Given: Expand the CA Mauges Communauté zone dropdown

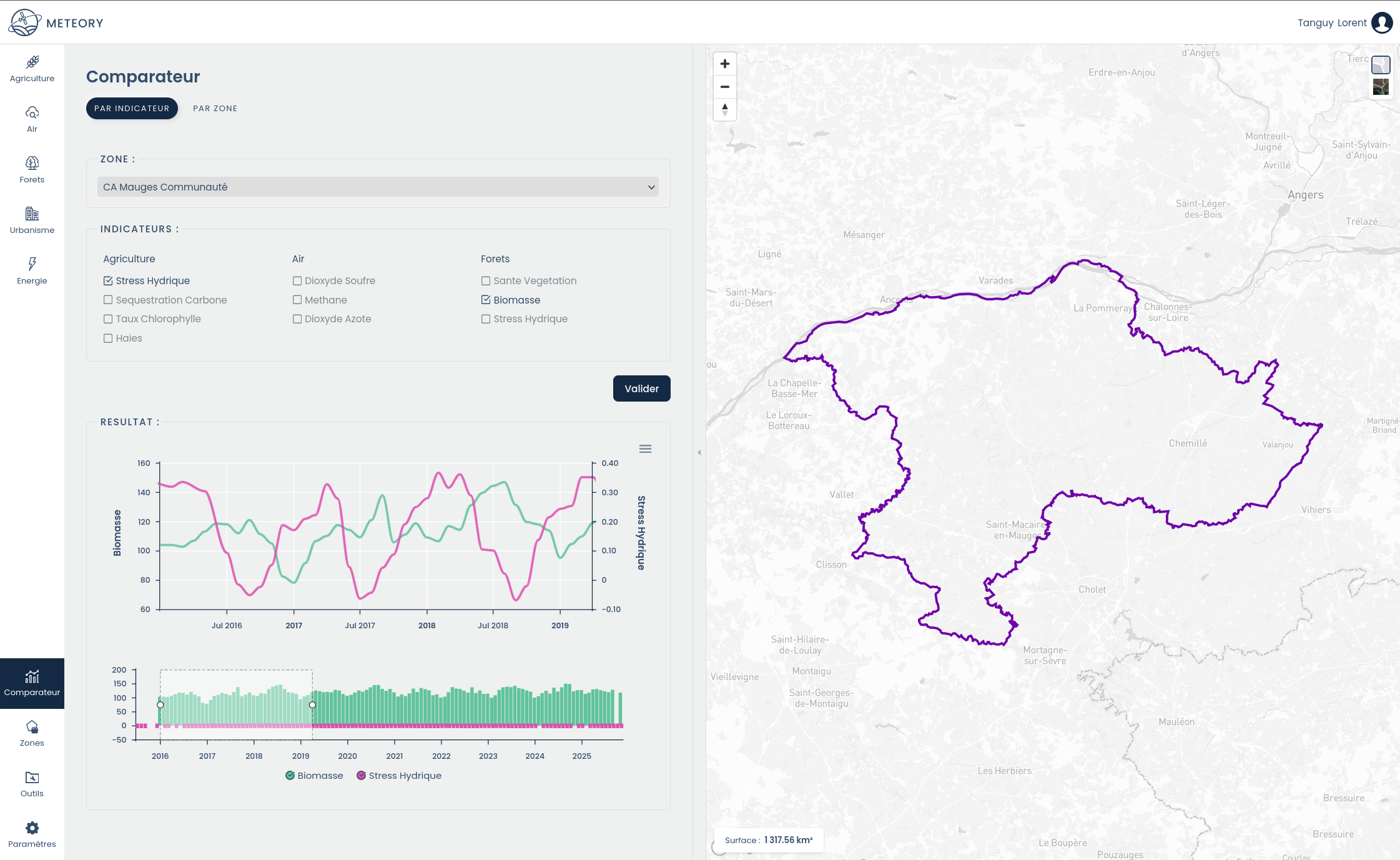Looking at the screenshot, I should (378, 187).
